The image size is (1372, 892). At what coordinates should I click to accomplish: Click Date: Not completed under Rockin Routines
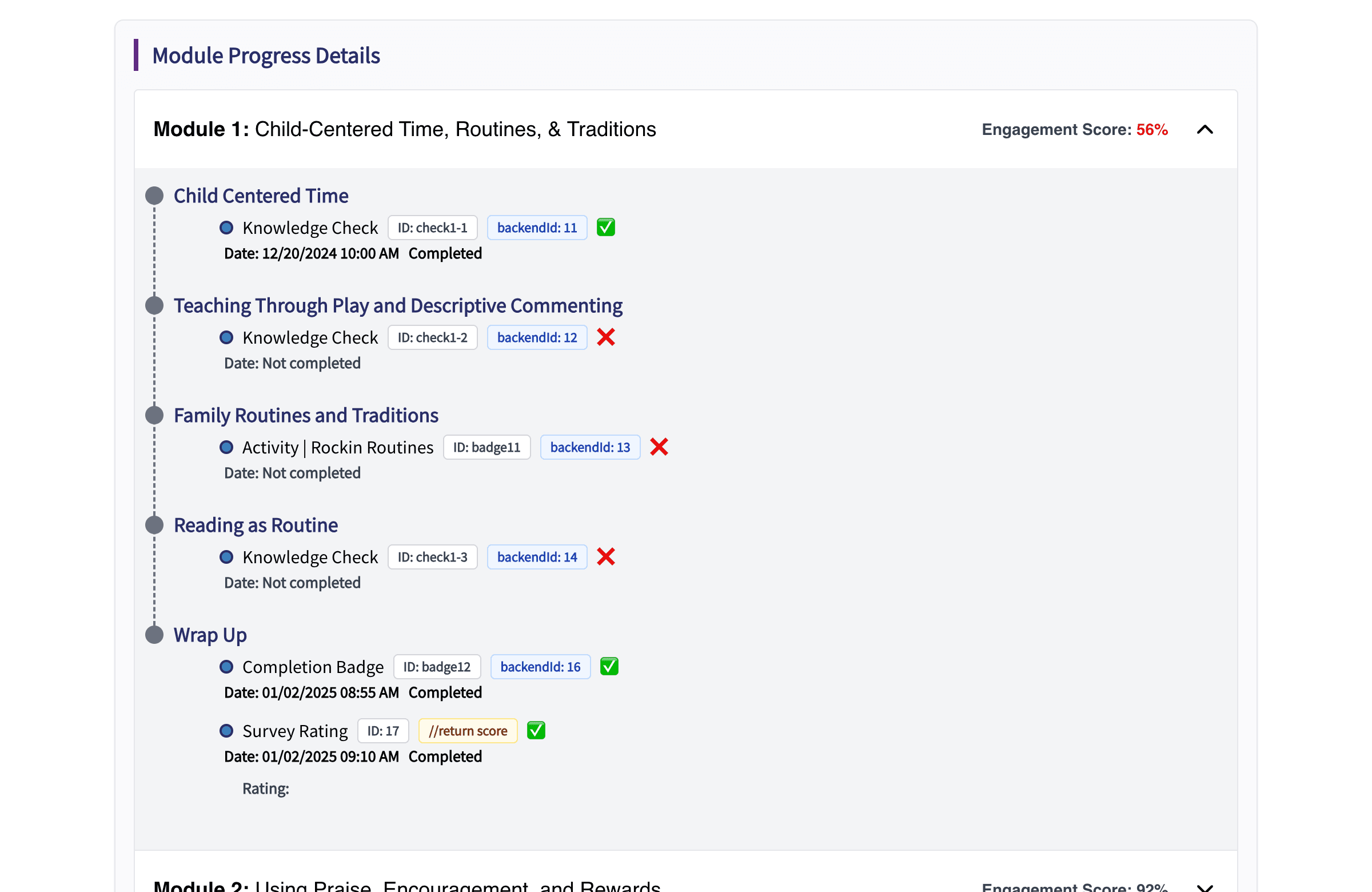(292, 473)
